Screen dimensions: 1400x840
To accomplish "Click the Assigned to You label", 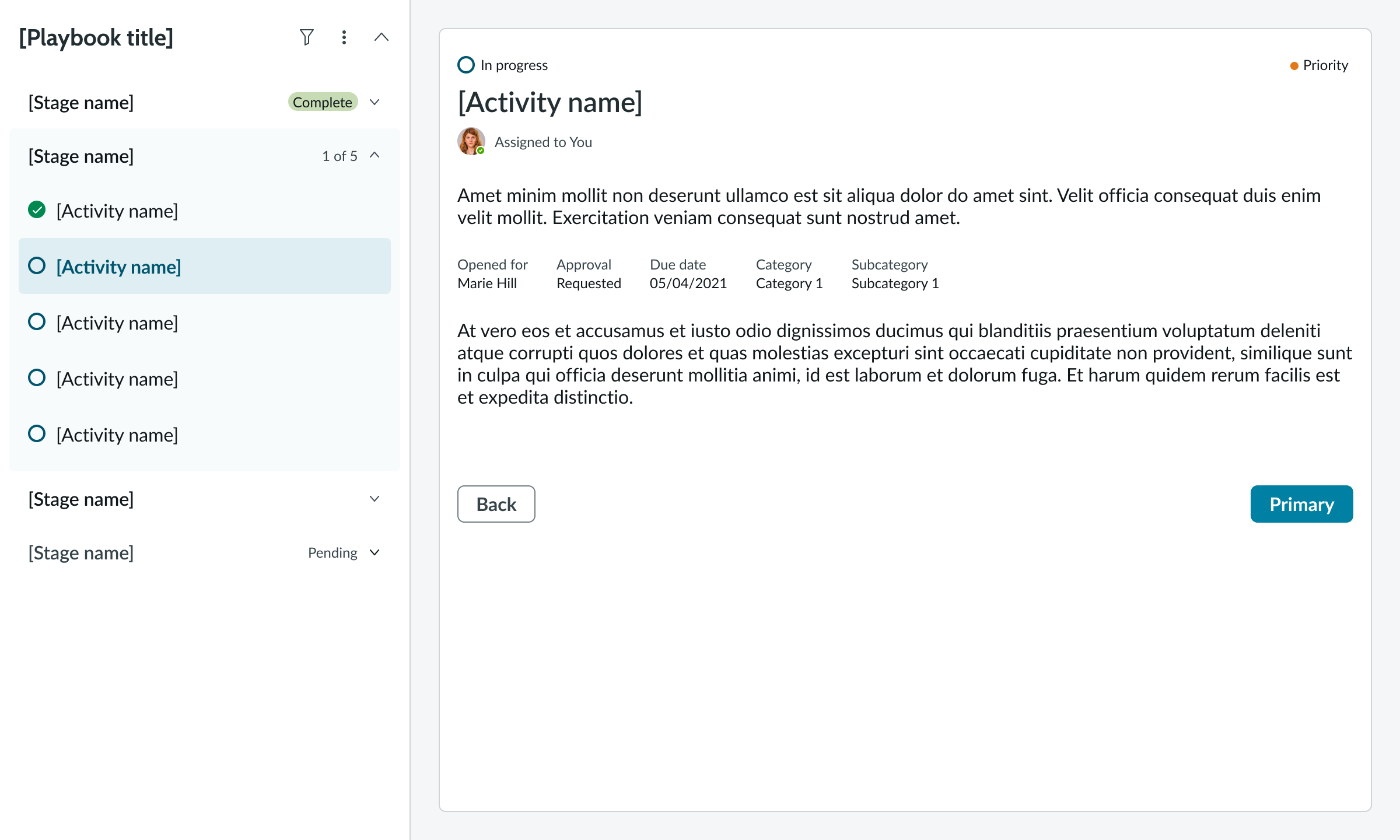I will 543,142.
